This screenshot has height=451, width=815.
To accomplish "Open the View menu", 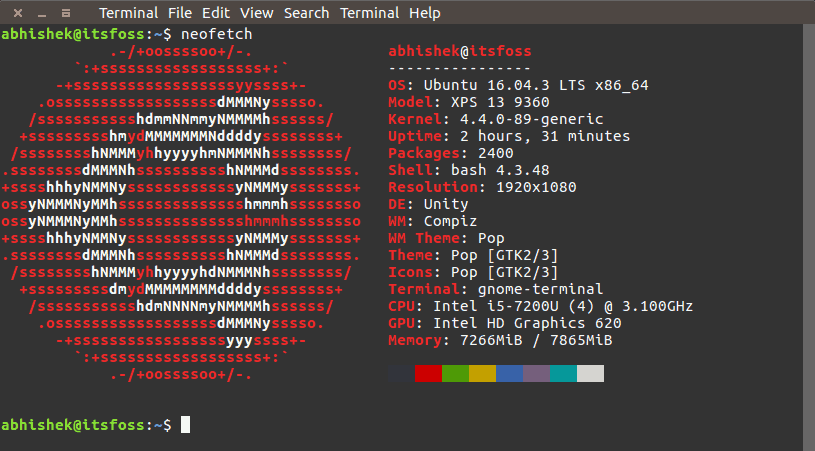I will [256, 13].
